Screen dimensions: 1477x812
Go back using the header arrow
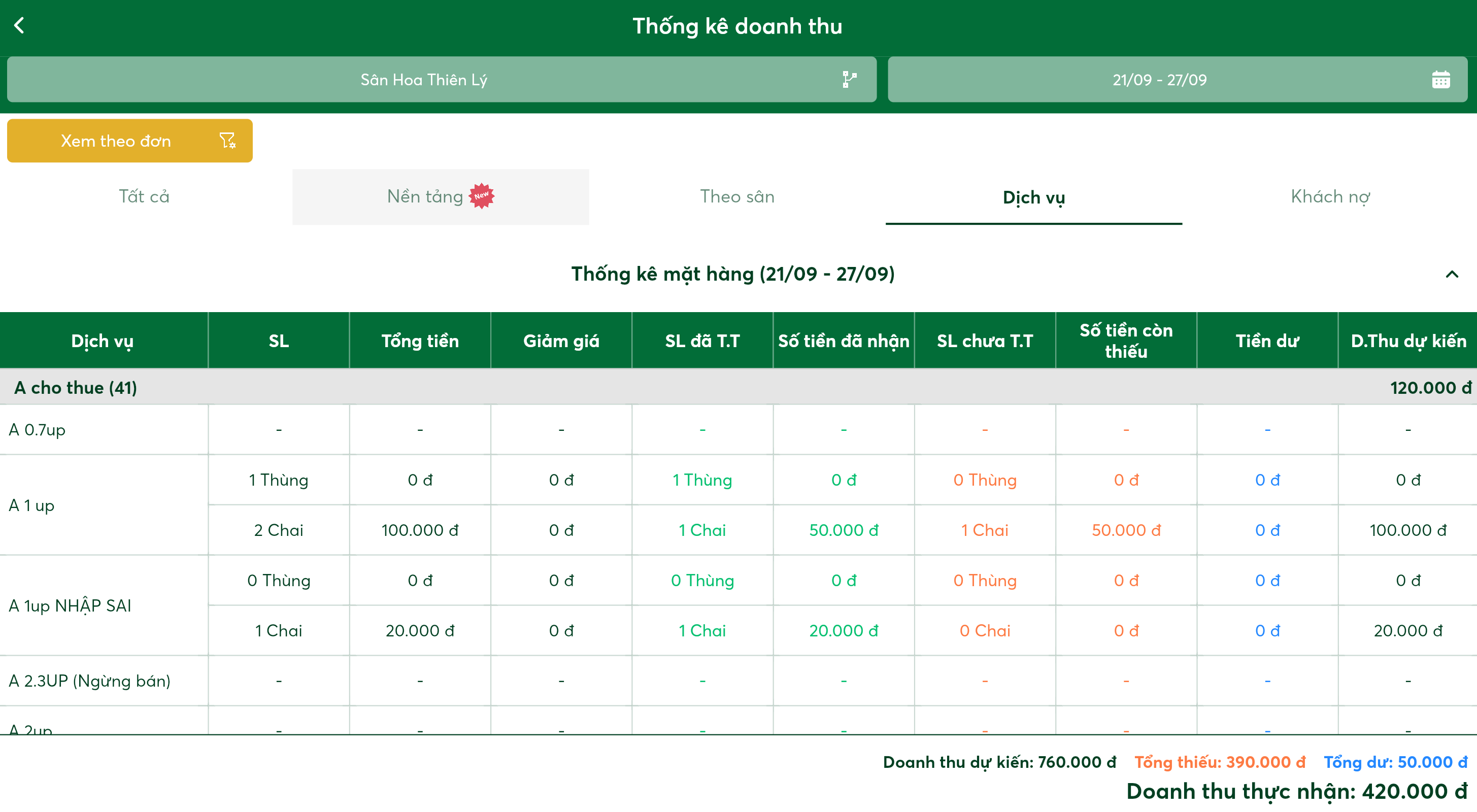click(x=19, y=25)
